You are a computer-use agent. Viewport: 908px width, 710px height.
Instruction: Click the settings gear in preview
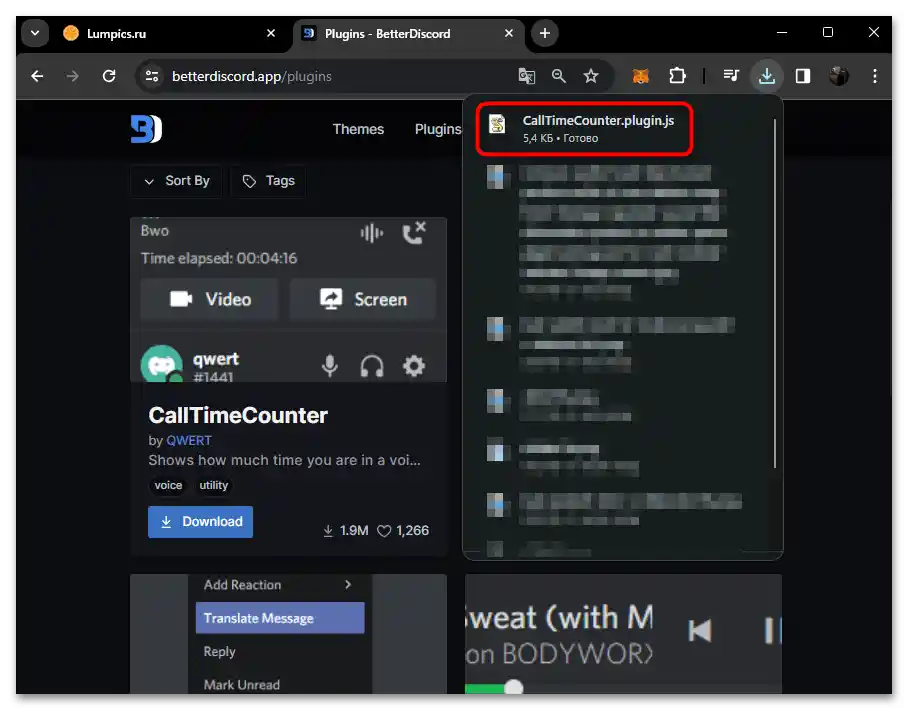(413, 366)
